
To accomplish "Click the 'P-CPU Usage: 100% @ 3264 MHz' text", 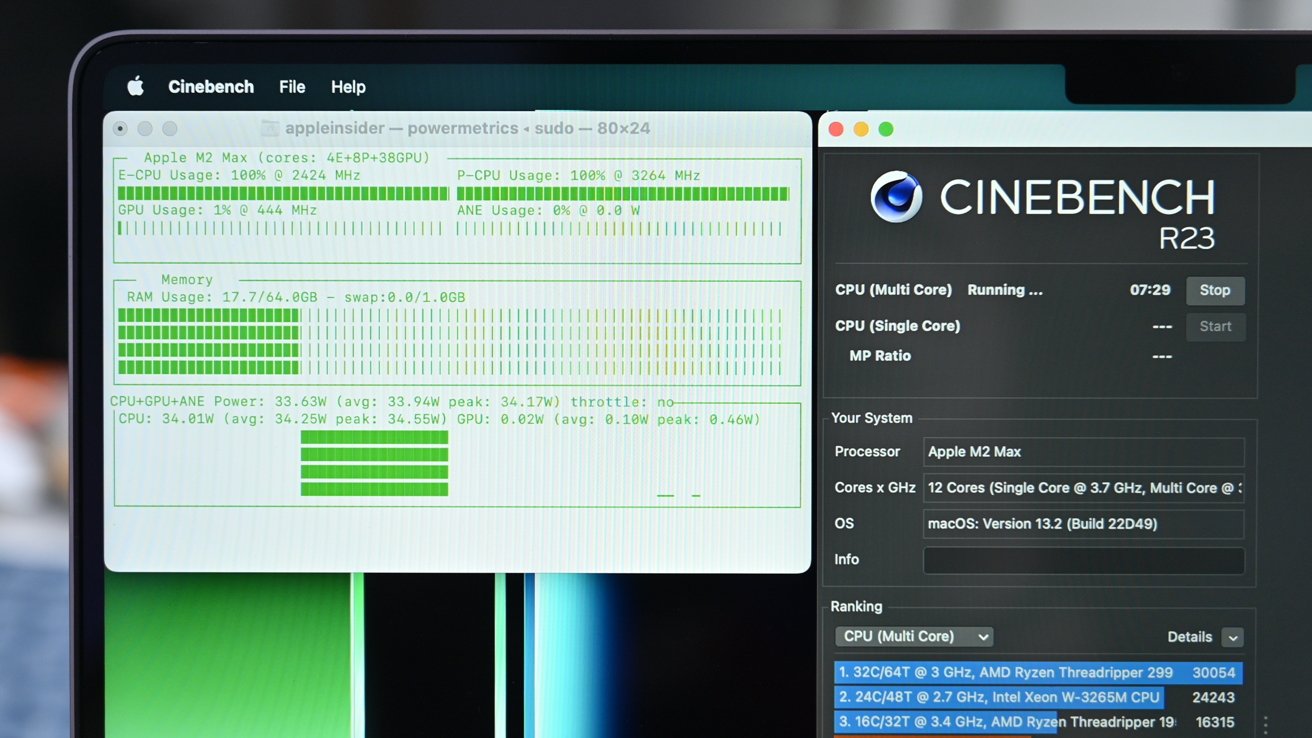I will (579, 175).
